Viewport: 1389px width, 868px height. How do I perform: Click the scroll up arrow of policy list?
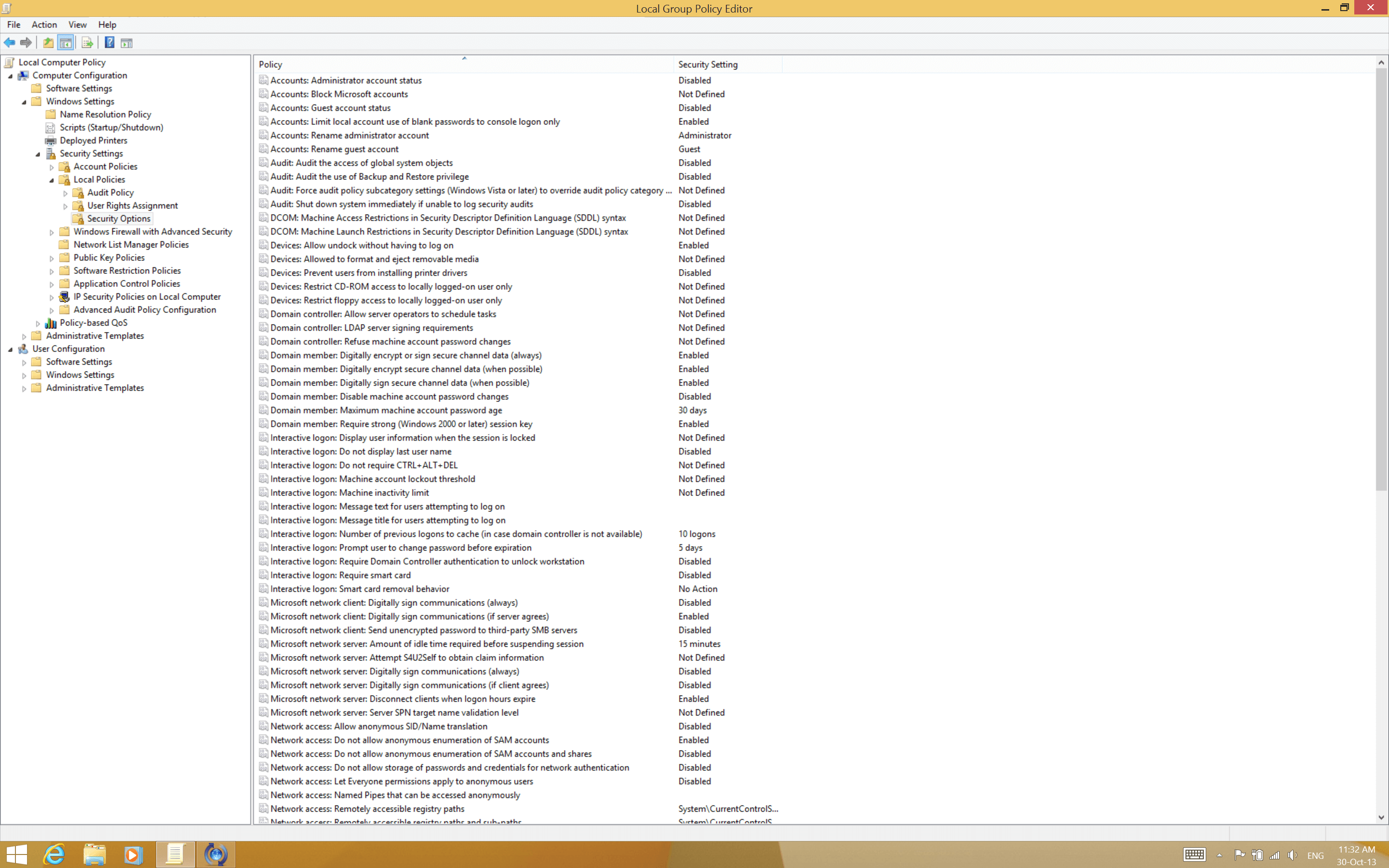point(1381,62)
